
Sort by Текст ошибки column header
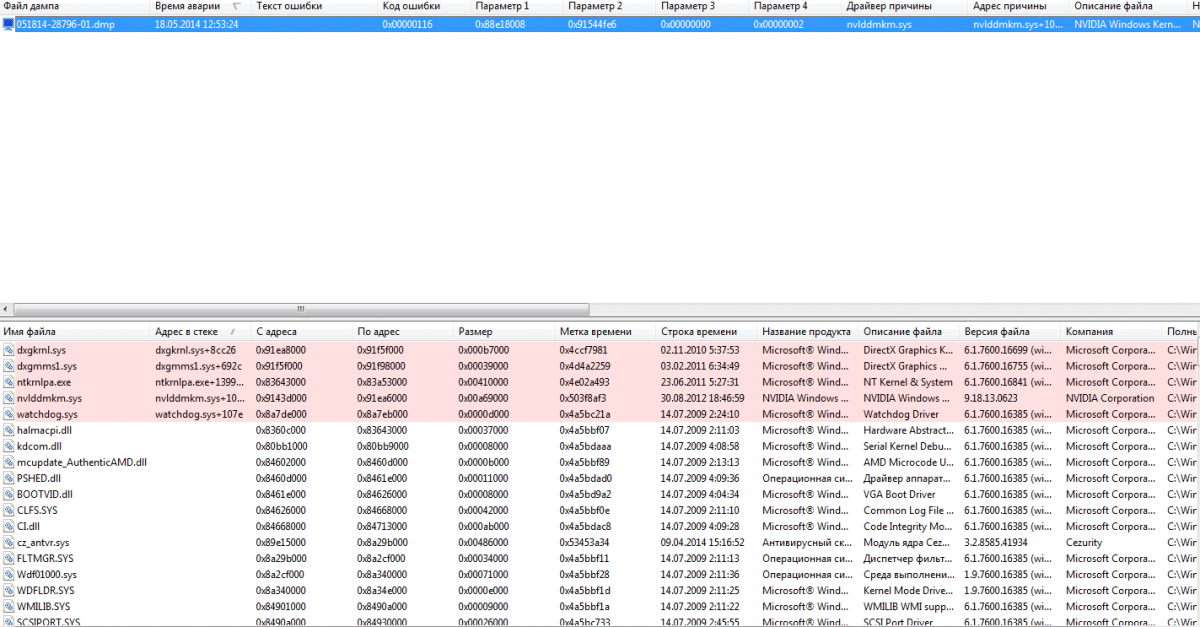315,6
